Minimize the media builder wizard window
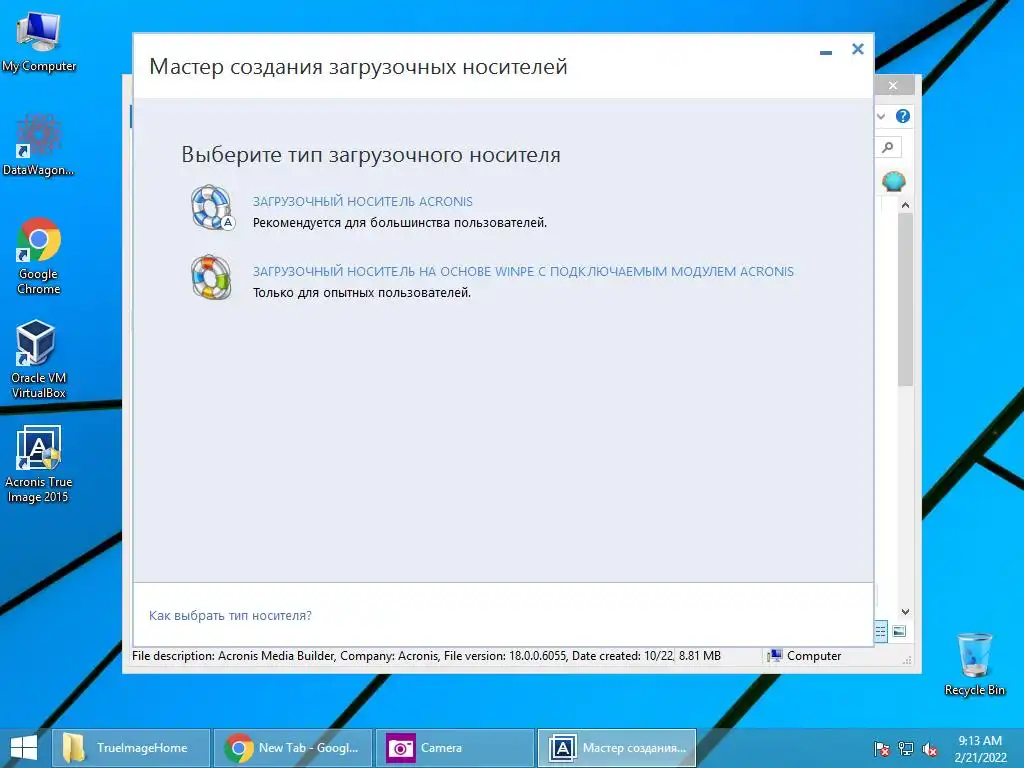This screenshot has width=1024, height=768. click(x=825, y=52)
